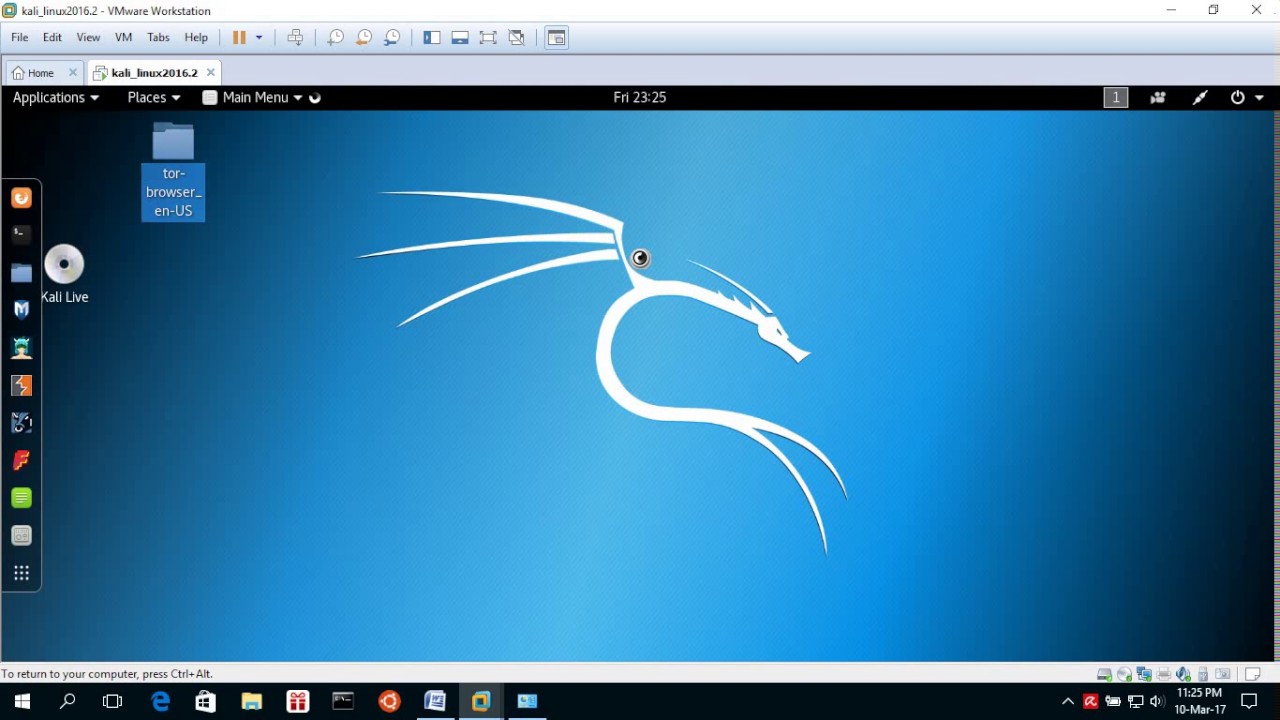Close the Home tab
This screenshot has width=1280, height=720.
tap(73, 73)
